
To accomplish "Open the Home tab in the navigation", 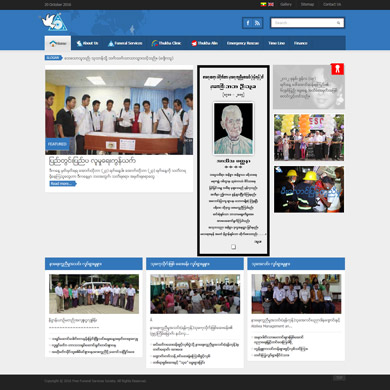I will click(58, 43).
